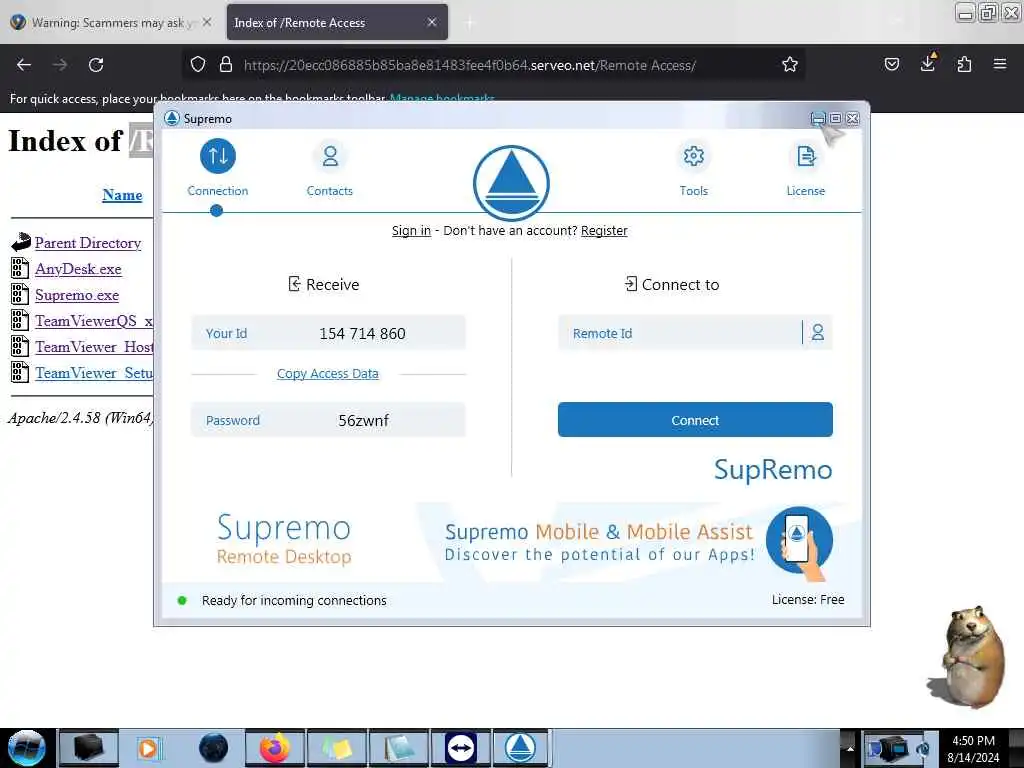Download Supremo.exe from the directory listing
Screen dimensions: 1024x768
click(x=77, y=295)
